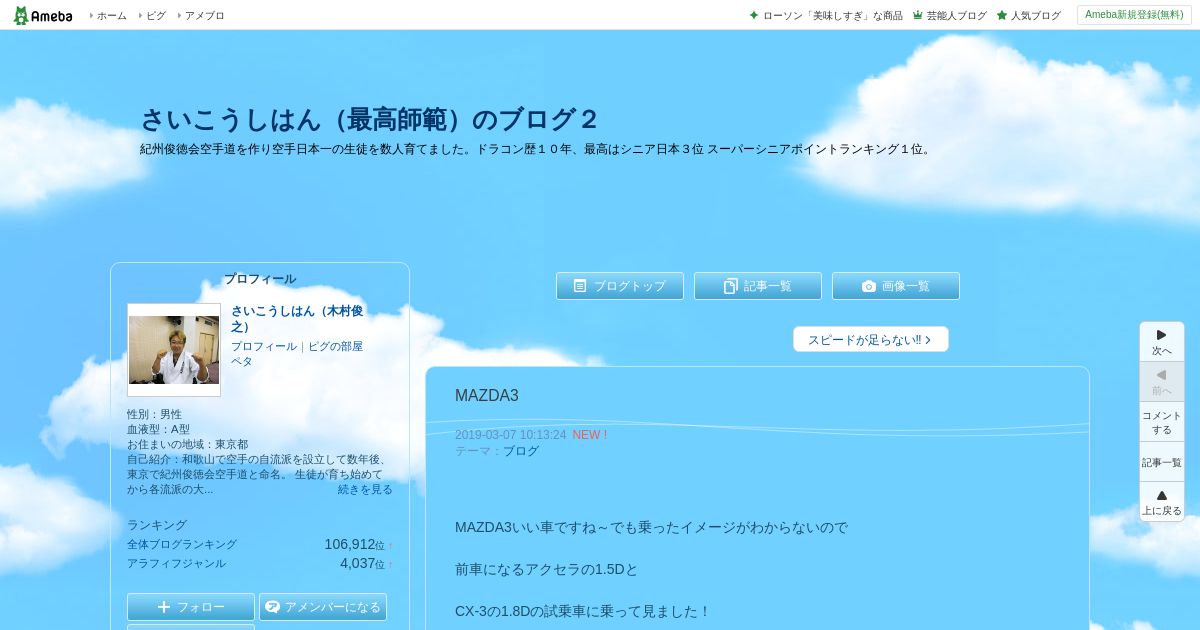Screen dimensions: 1200x630
Task: Click Ameba新規登録(無料) button
Action: (1134, 15)
